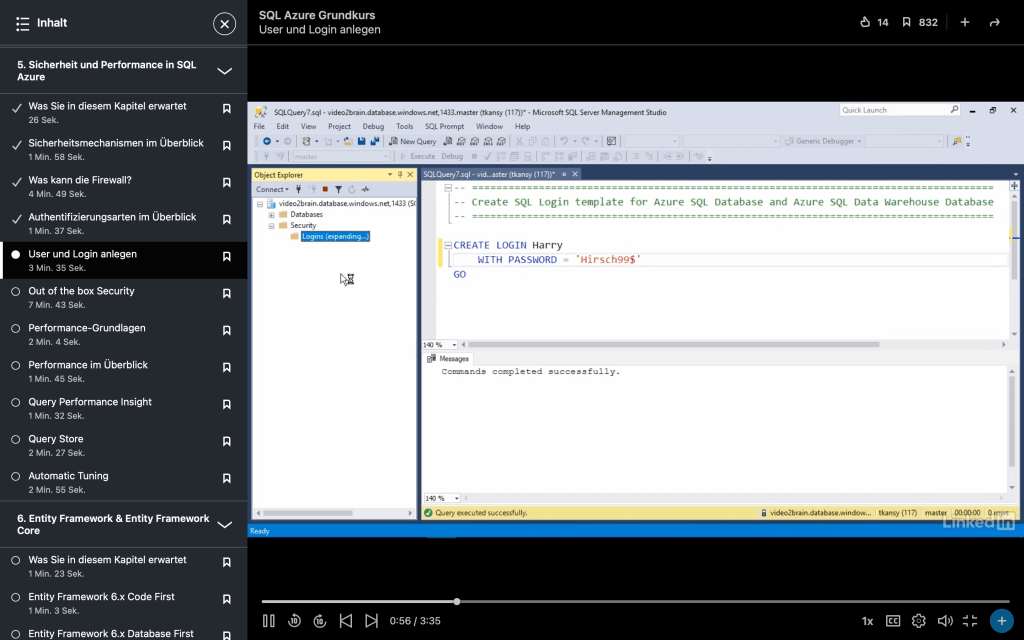Bookmark the 'Query Store' lesson

pyautogui.click(x=227, y=441)
